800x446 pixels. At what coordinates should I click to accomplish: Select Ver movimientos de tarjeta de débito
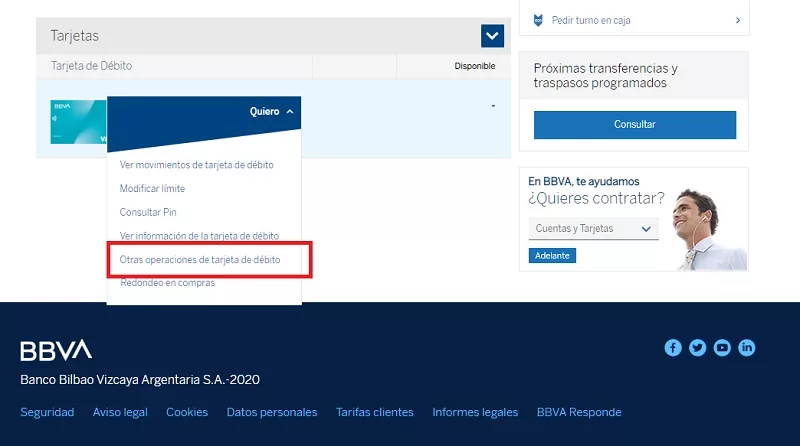tap(196, 165)
